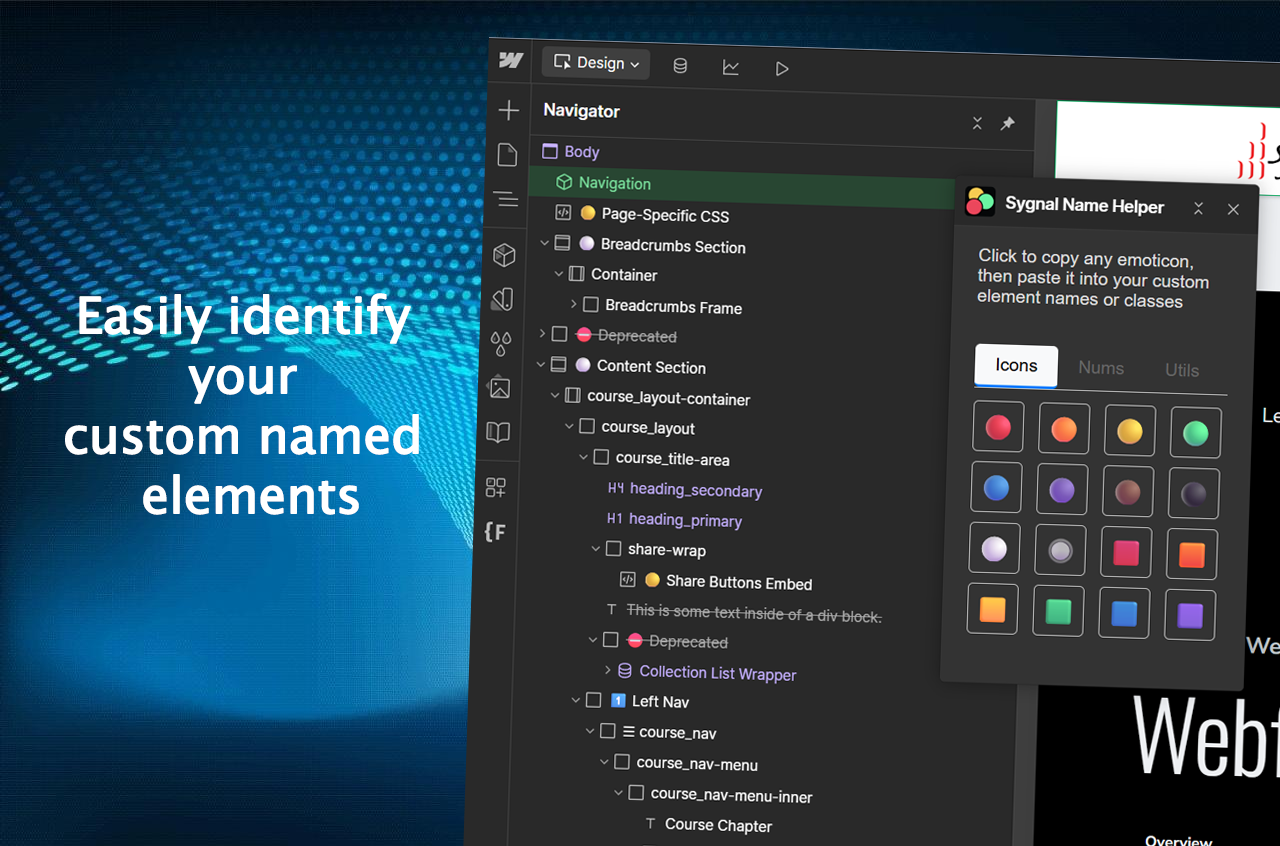Viewport: 1280px width, 846px height.
Task: Copy the red square emoticon
Action: click(x=1126, y=553)
